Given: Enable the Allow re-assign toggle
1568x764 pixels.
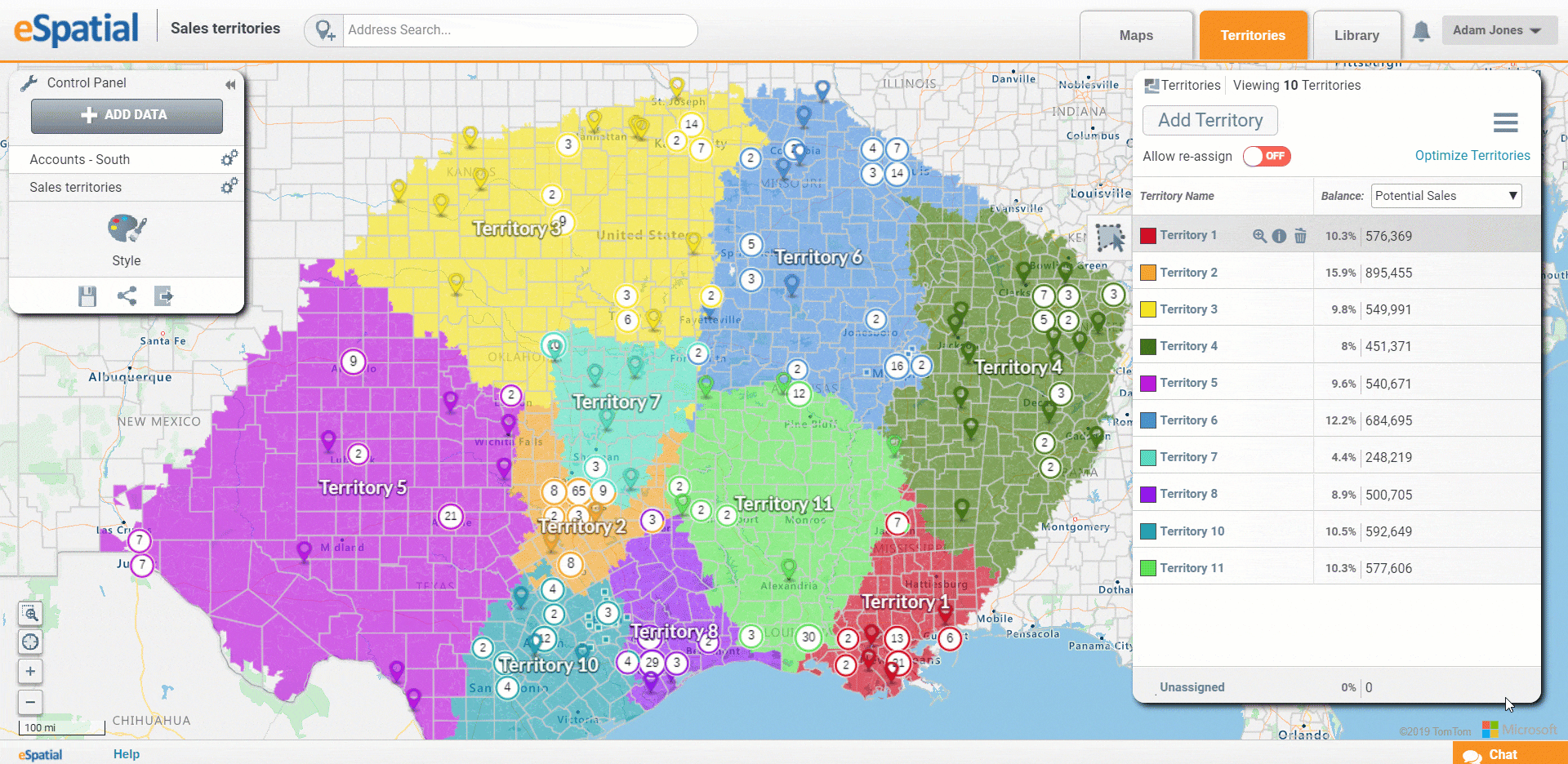Looking at the screenshot, I should coord(1267,156).
